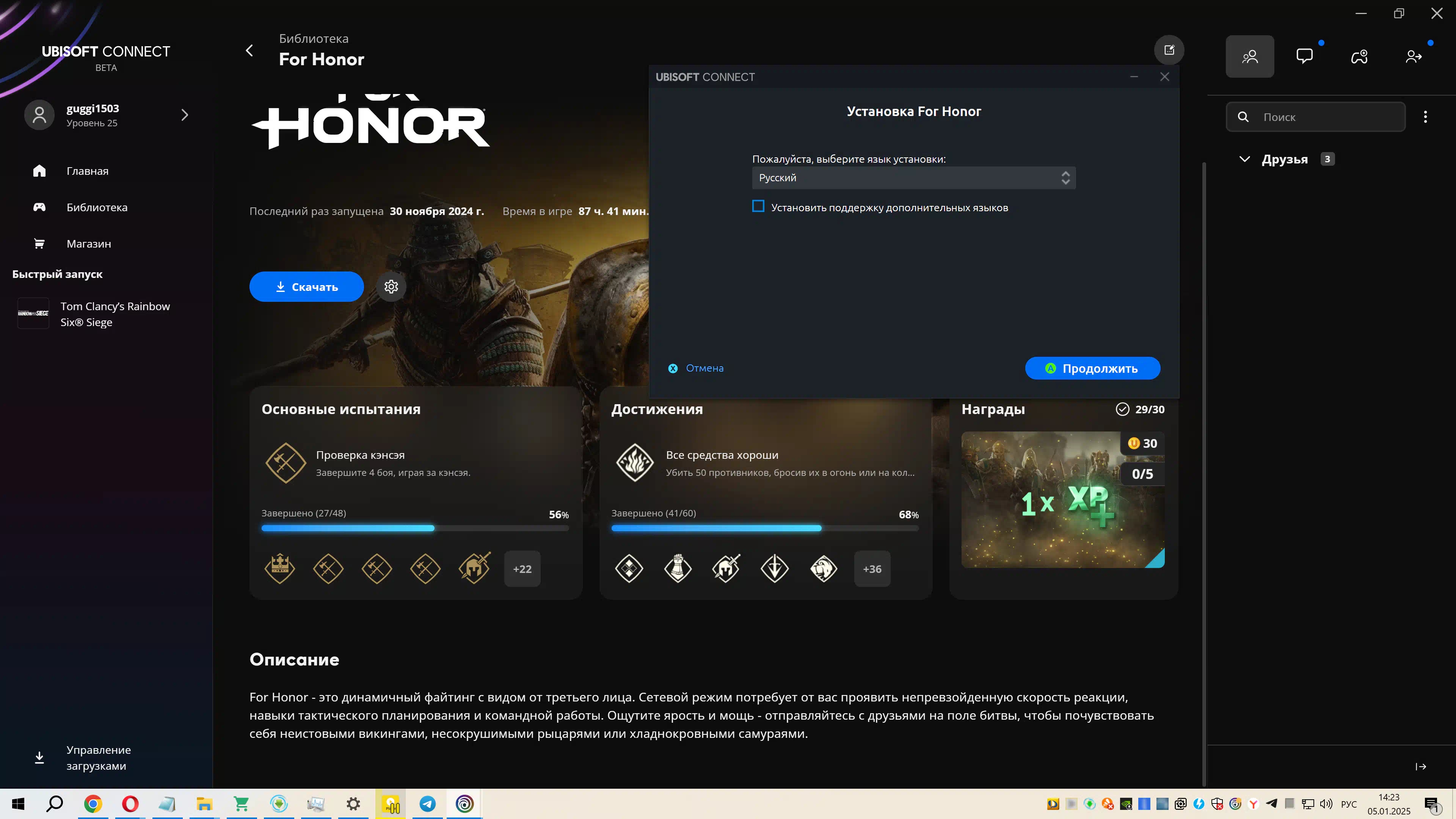Go back with the library back arrow
1456x819 pixels.
pyautogui.click(x=249, y=50)
